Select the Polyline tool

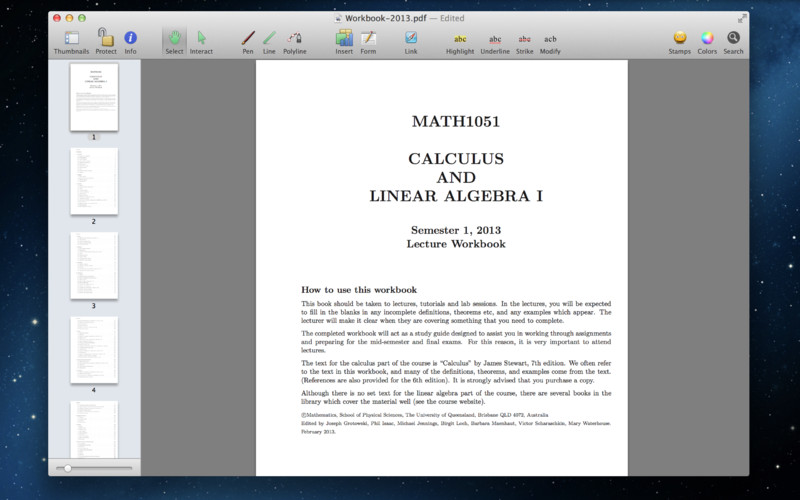(295, 42)
